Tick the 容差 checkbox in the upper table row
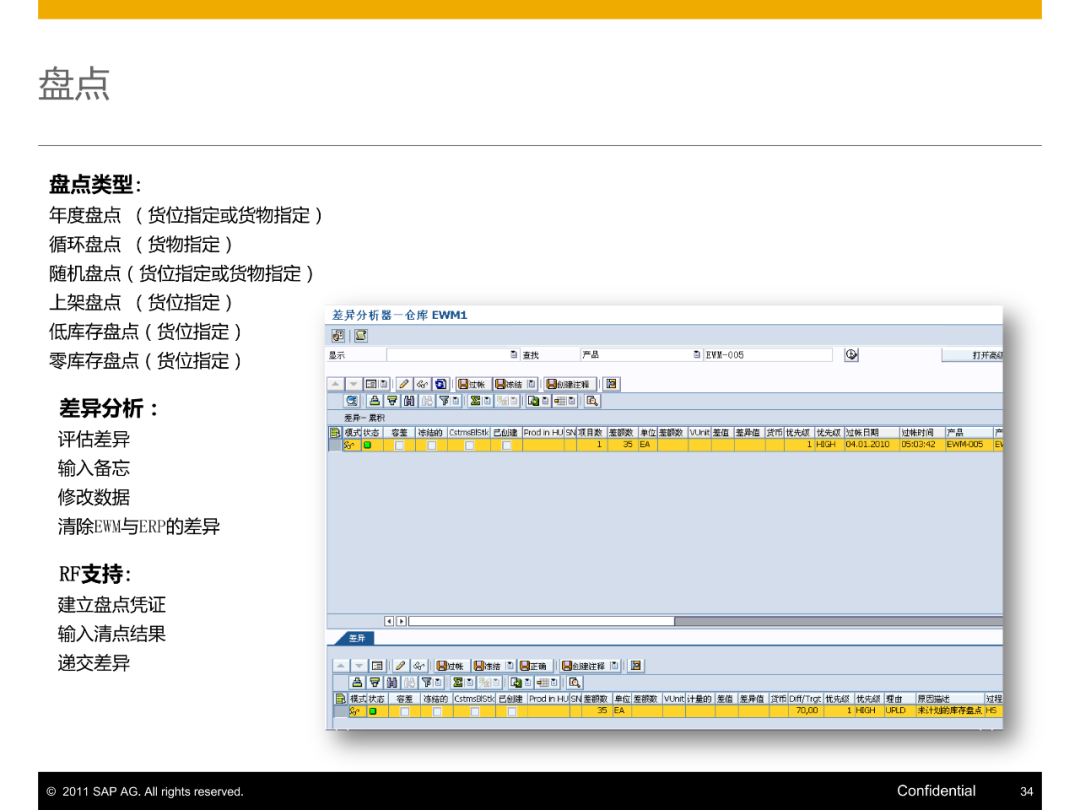1080x810 pixels. [399, 446]
